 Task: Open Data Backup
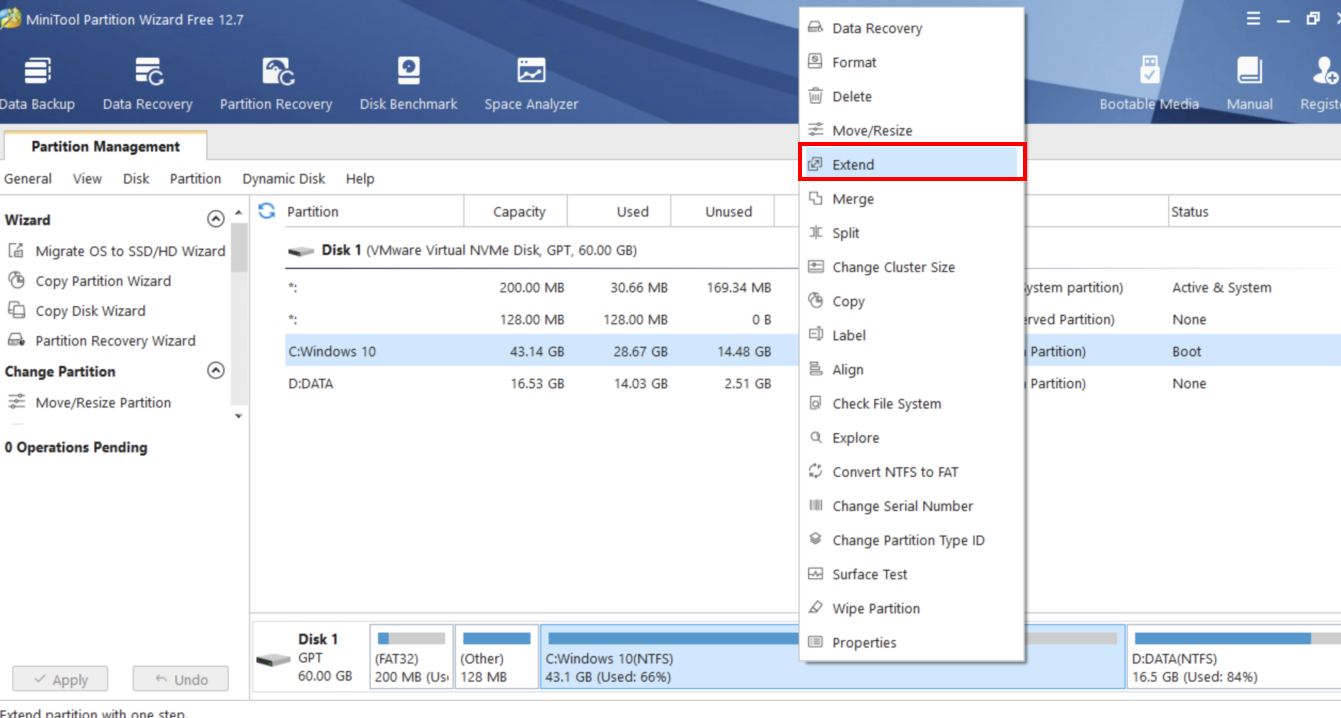(x=36, y=80)
